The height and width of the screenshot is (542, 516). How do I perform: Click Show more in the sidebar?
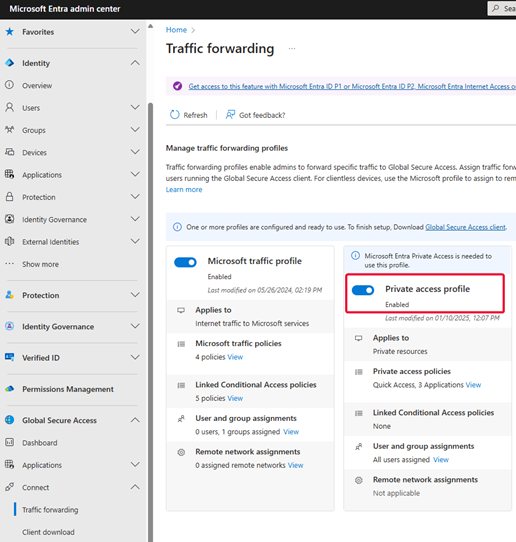pos(40,264)
